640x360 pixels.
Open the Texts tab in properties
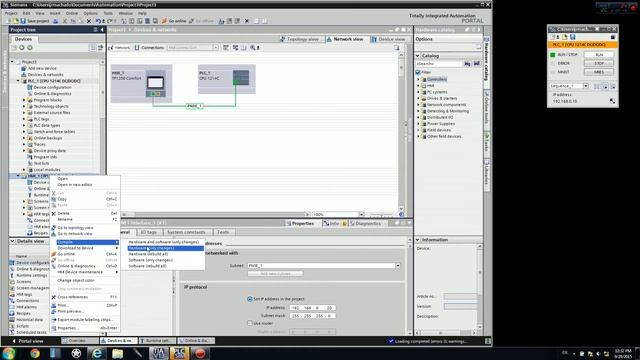(x=223, y=232)
